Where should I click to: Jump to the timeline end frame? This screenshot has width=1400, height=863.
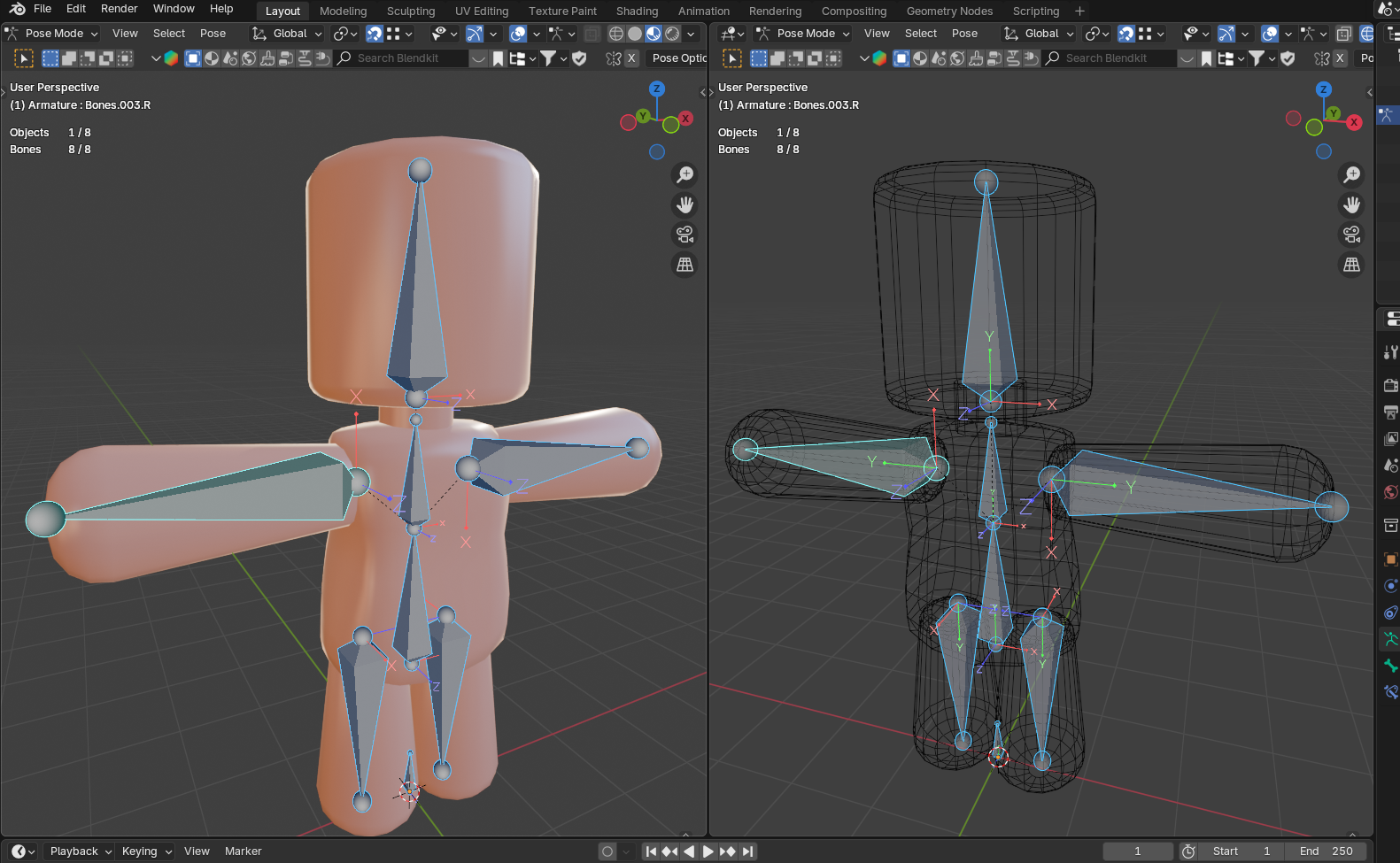(748, 851)
